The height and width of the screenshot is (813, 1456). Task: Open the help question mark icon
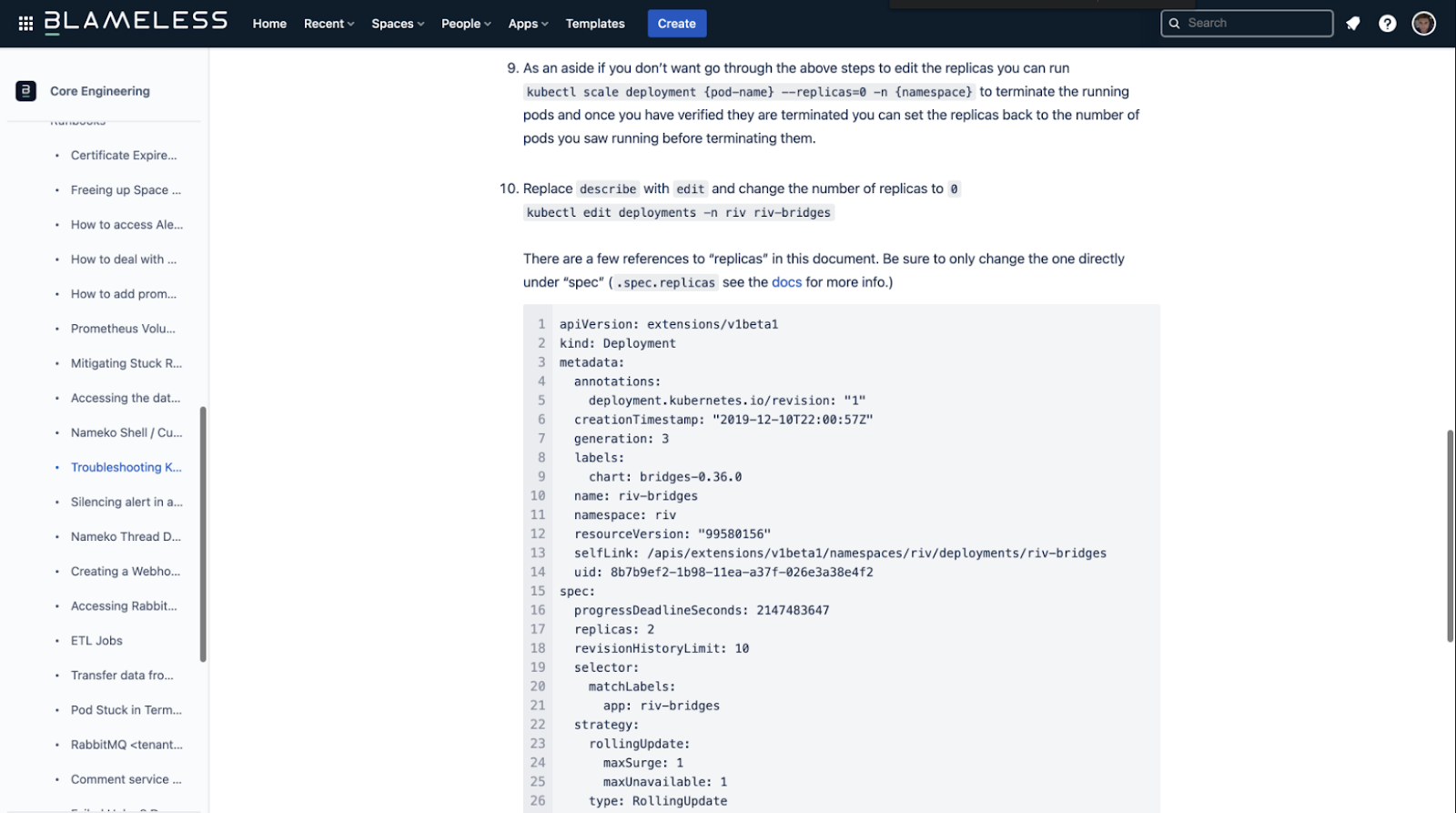1387,24
